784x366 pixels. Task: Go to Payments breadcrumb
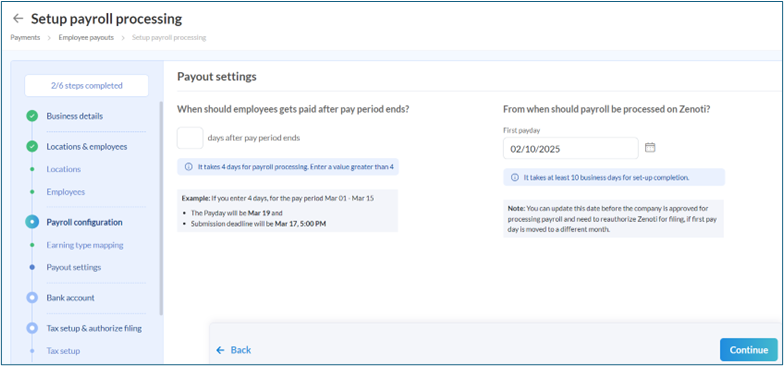(x=25, y=38)
